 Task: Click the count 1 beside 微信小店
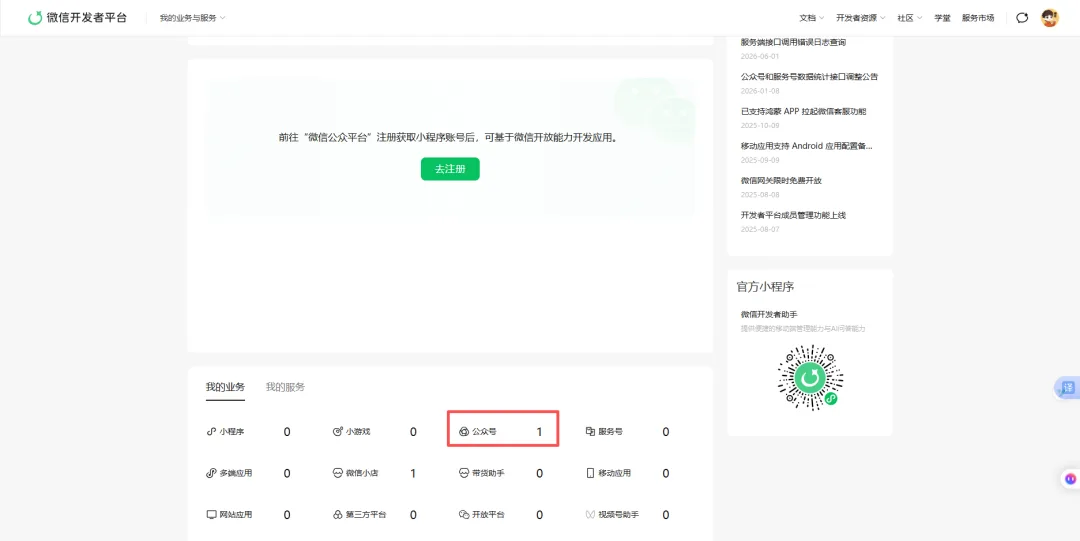(413, 473)
